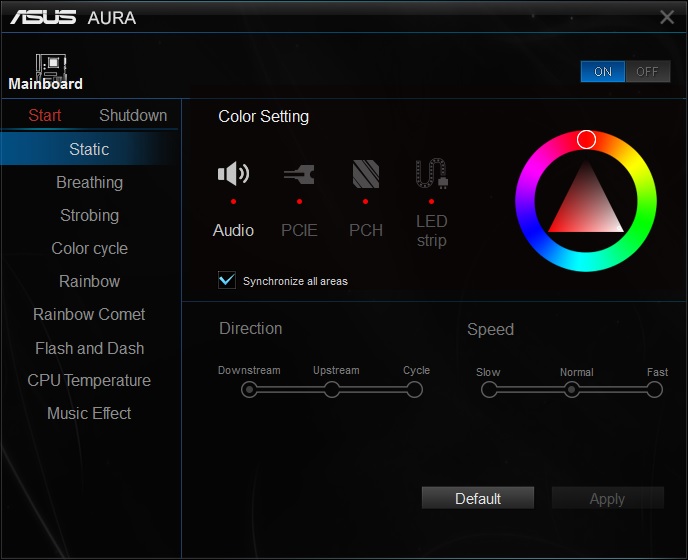
Task: Select the LED strip icon
Action: (x=432, y=173)
